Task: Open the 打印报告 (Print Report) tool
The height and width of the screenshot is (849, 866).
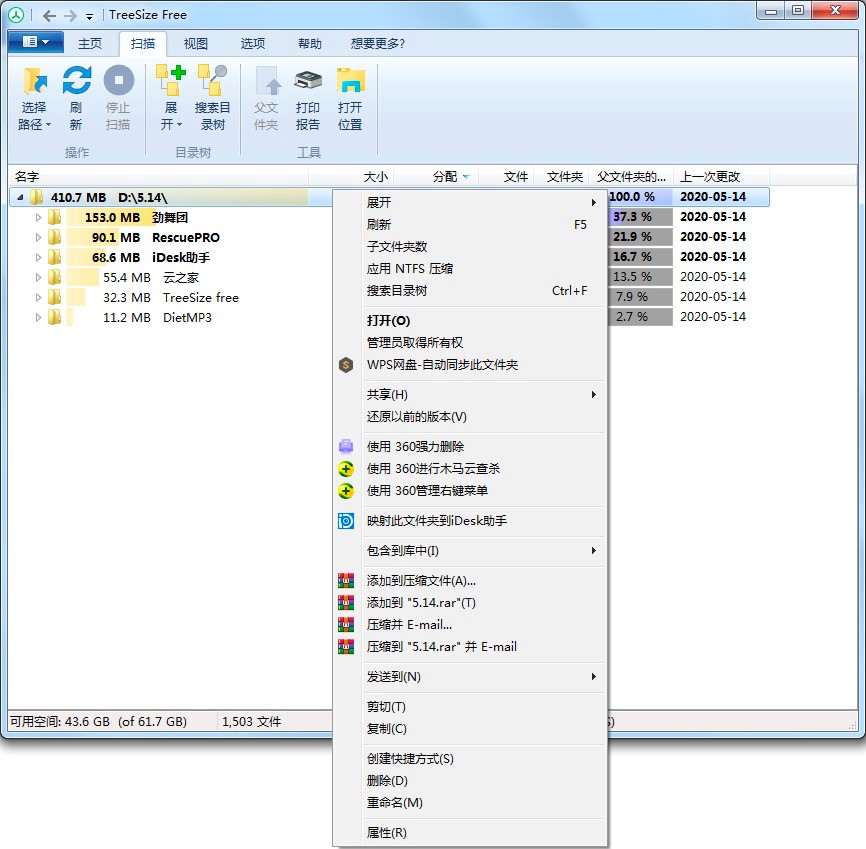Action: [x=307, y=97]
